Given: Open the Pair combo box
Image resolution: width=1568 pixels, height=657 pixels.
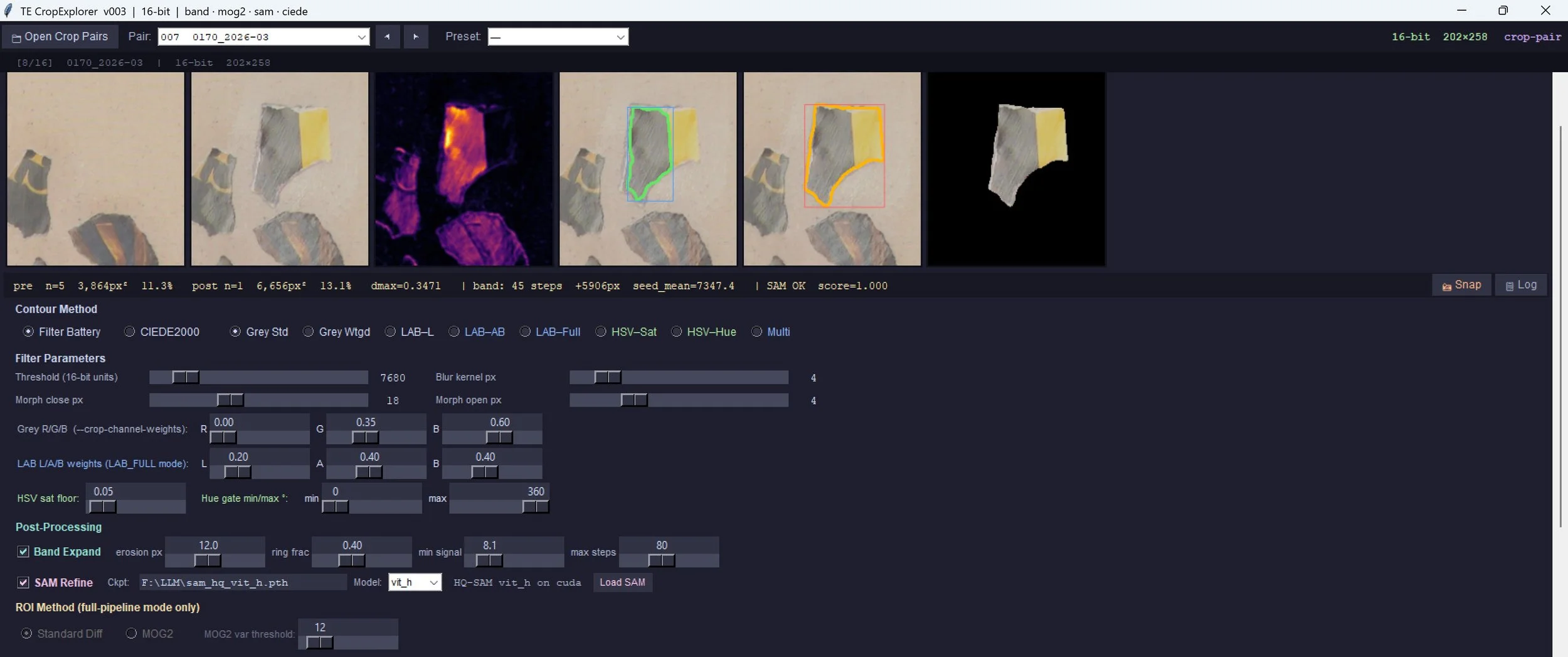Looking at the screenshot, I should [x=263, y=36].
